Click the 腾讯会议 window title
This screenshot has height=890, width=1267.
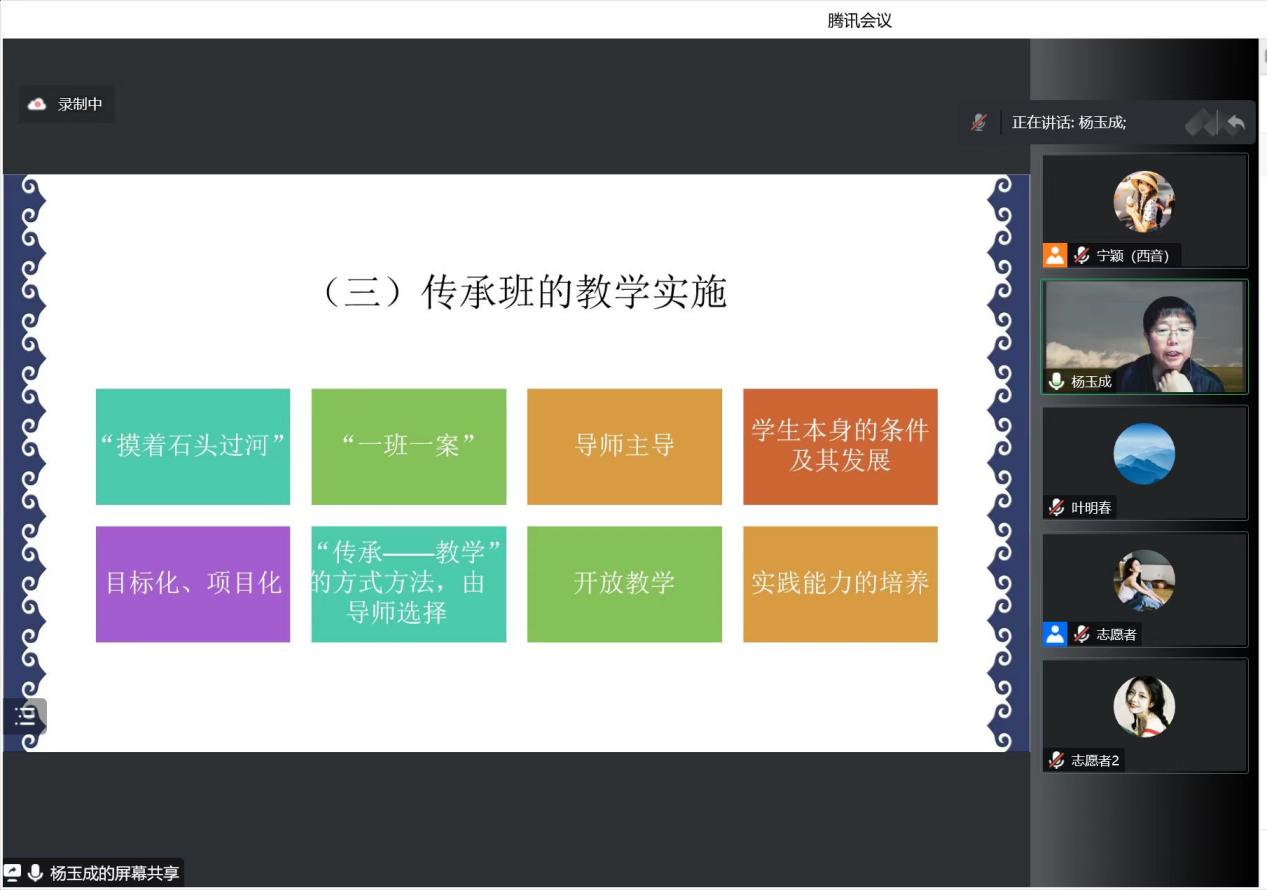pos(860,20)
